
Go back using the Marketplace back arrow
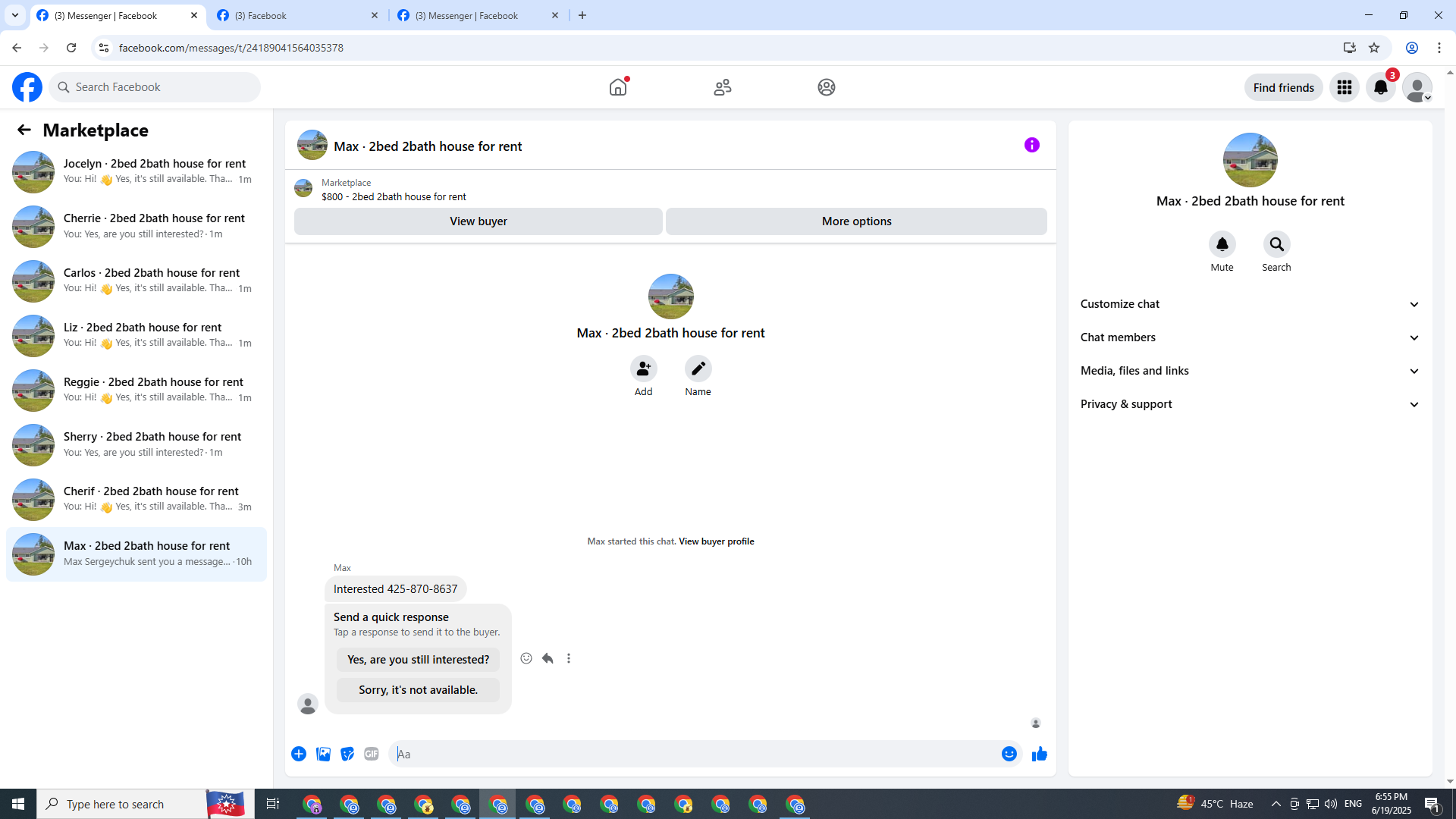[x=24, y=130]
